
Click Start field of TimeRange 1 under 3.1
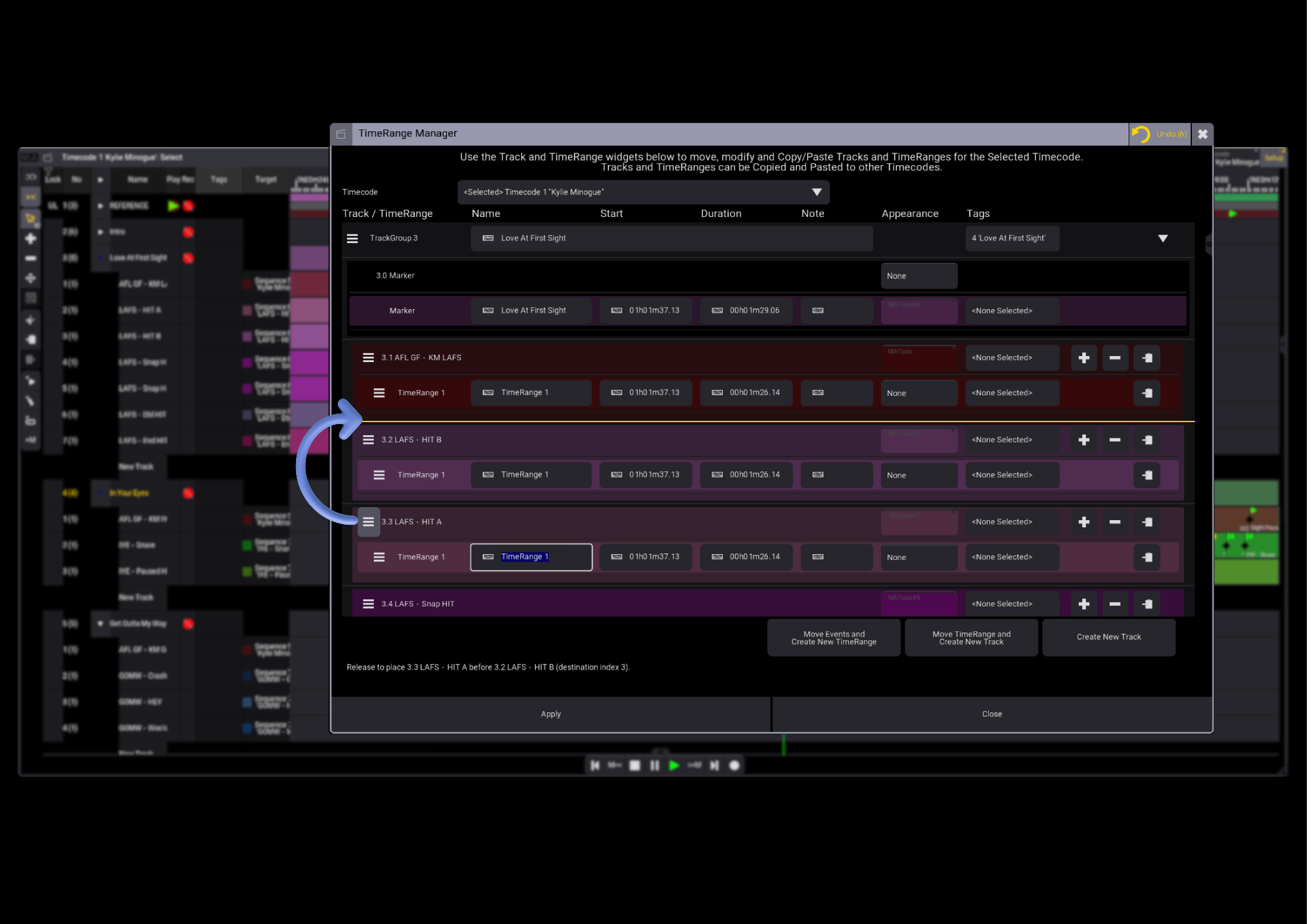[646, 393]
